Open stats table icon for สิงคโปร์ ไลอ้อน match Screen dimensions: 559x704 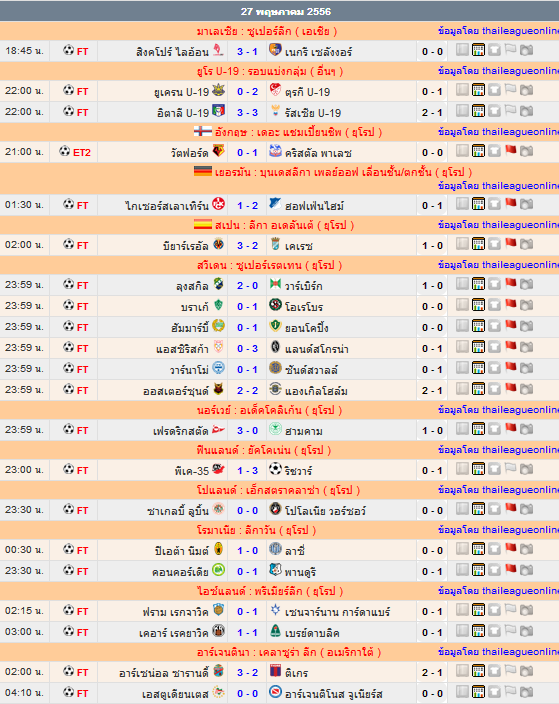[x=478, y=50]
